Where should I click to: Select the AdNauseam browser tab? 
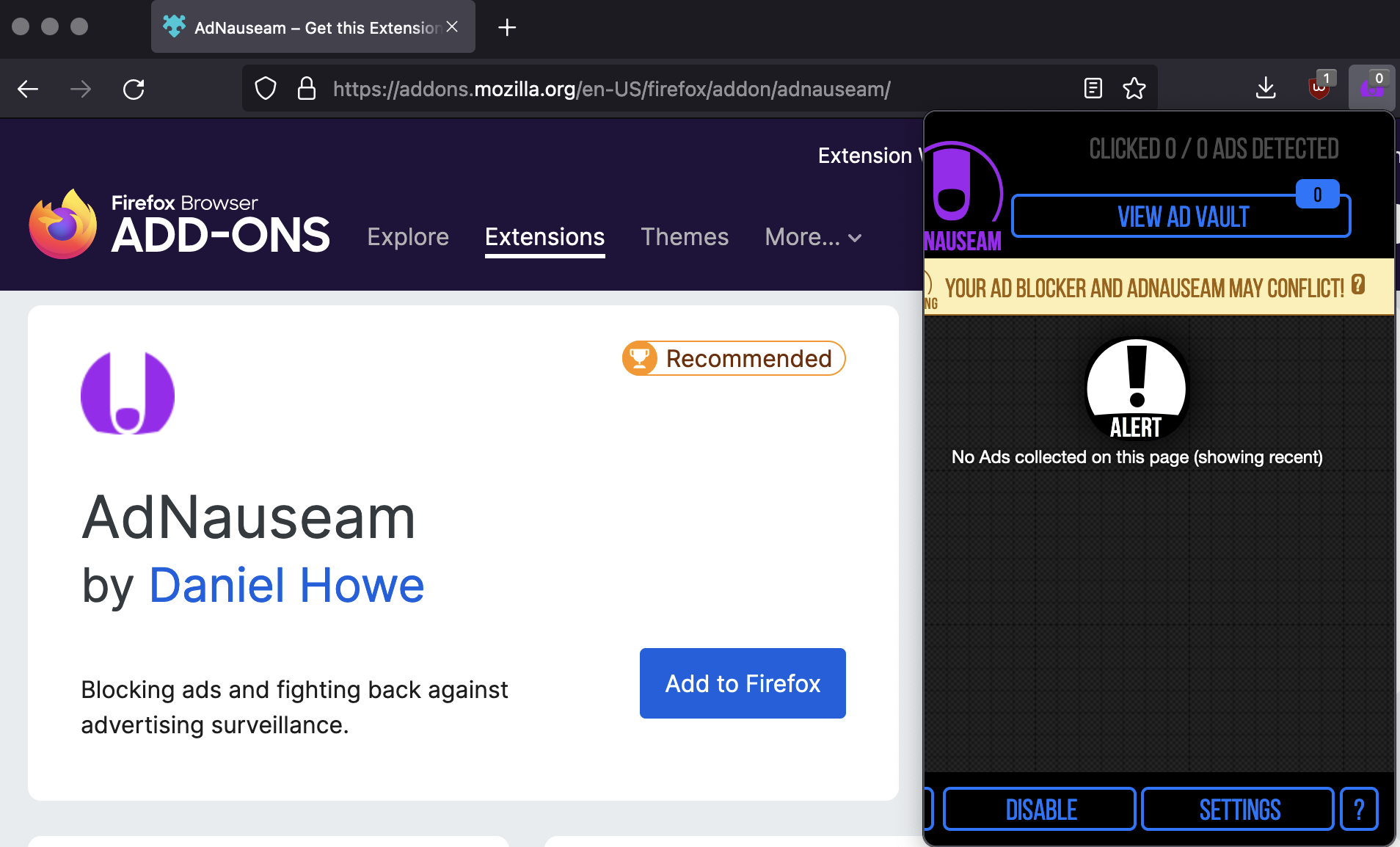click(313, 27)
